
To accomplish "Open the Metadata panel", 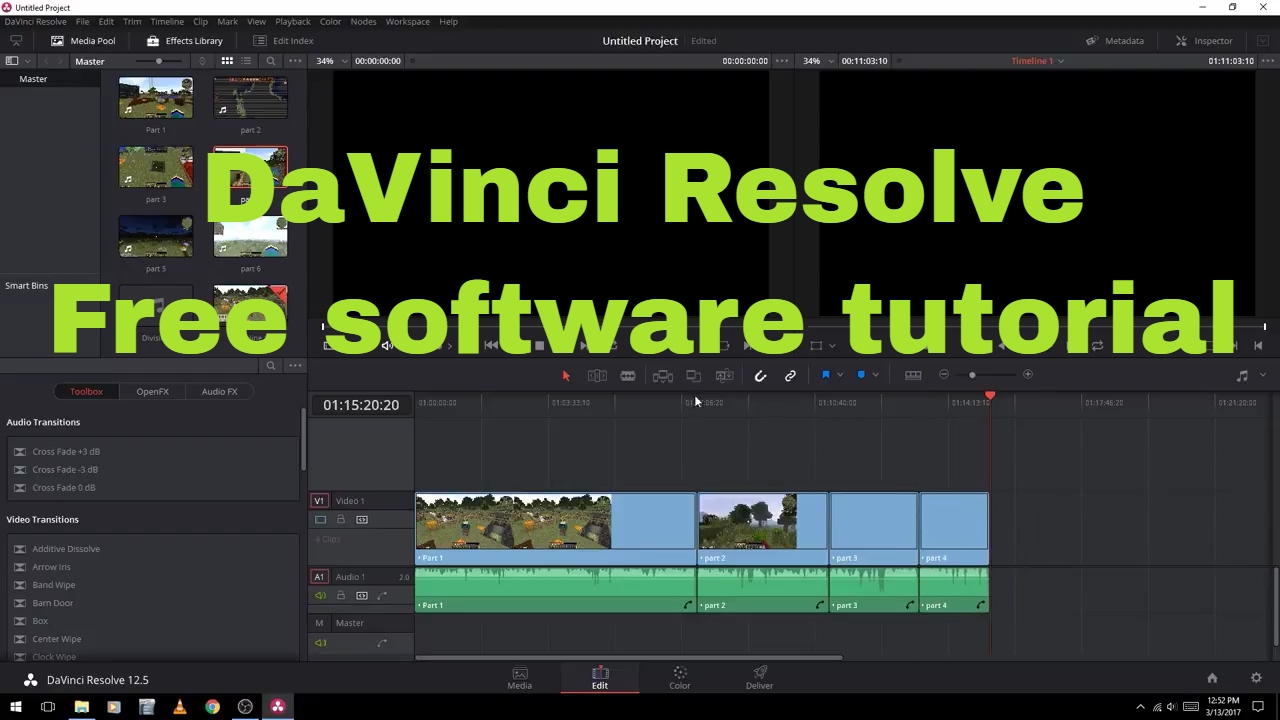I will (x=1115, y=41).
